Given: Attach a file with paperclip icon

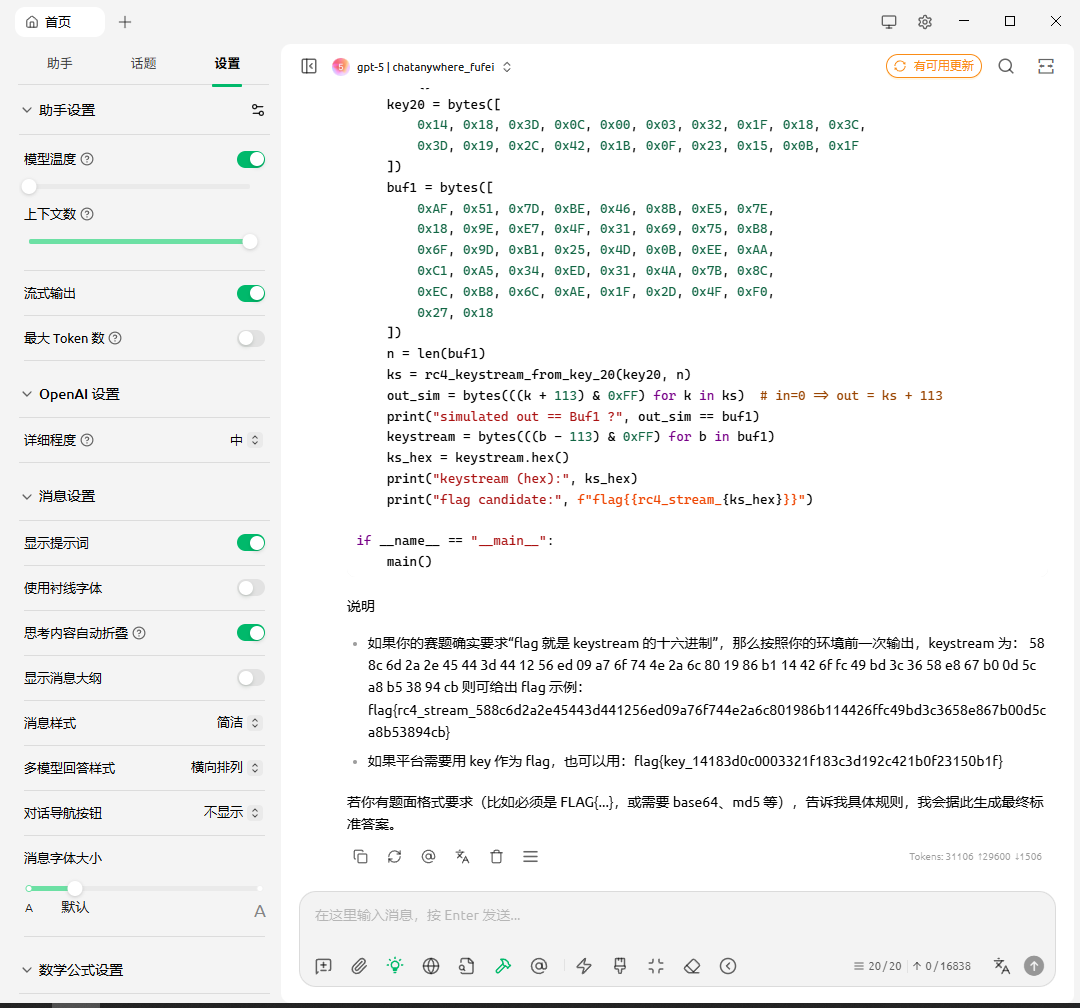Looking at the screenshot, I should [x=359, y=965].
